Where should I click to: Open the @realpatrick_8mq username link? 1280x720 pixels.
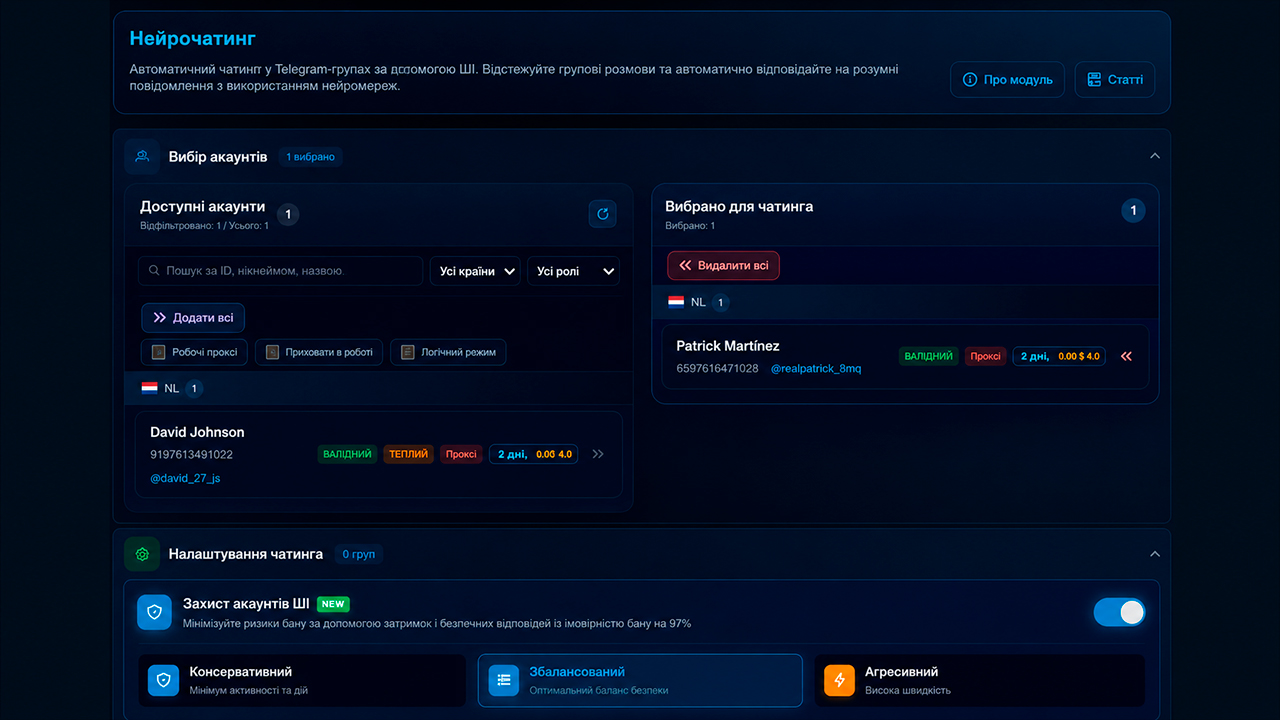(816, 369)
